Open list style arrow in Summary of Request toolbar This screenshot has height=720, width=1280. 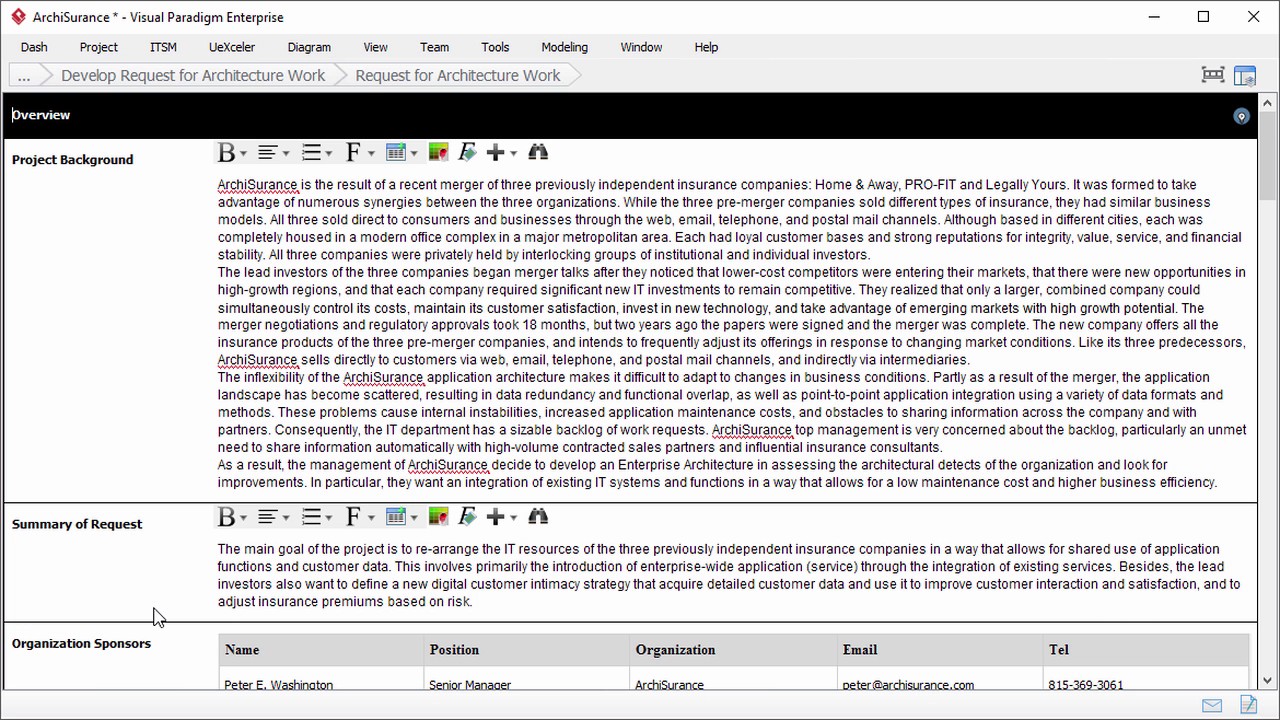click(328, 518)
